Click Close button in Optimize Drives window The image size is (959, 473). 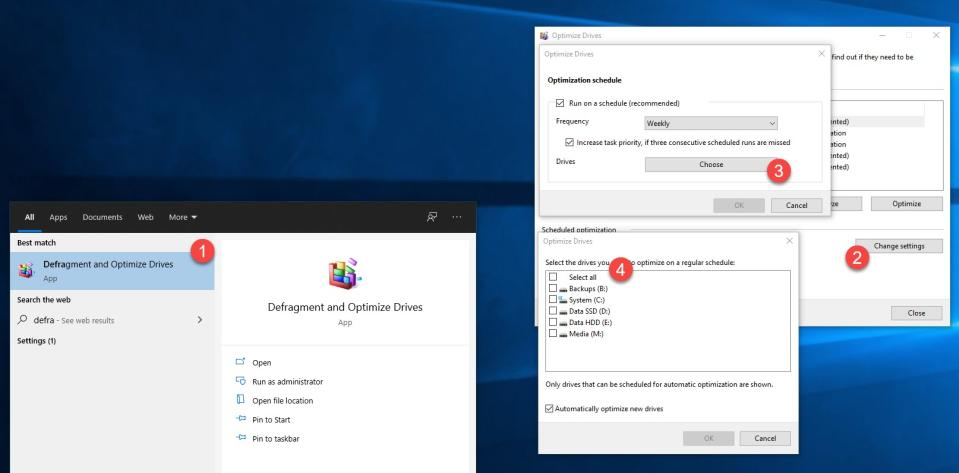(x=916, y=313)
